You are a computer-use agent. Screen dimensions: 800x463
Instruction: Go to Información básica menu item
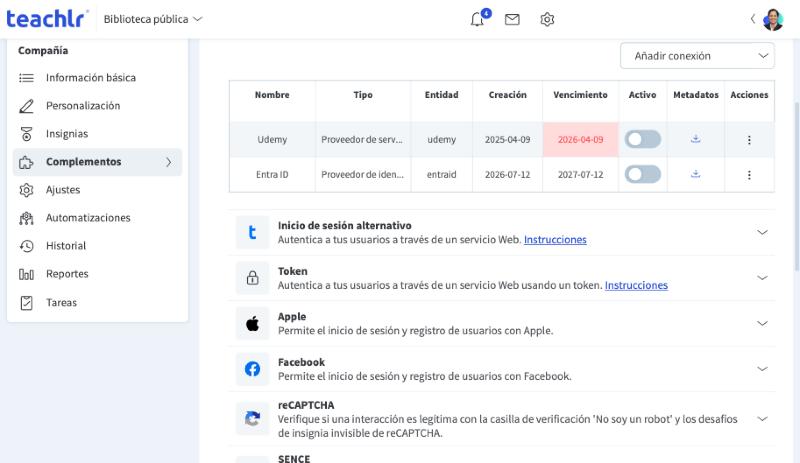point(97,78)
